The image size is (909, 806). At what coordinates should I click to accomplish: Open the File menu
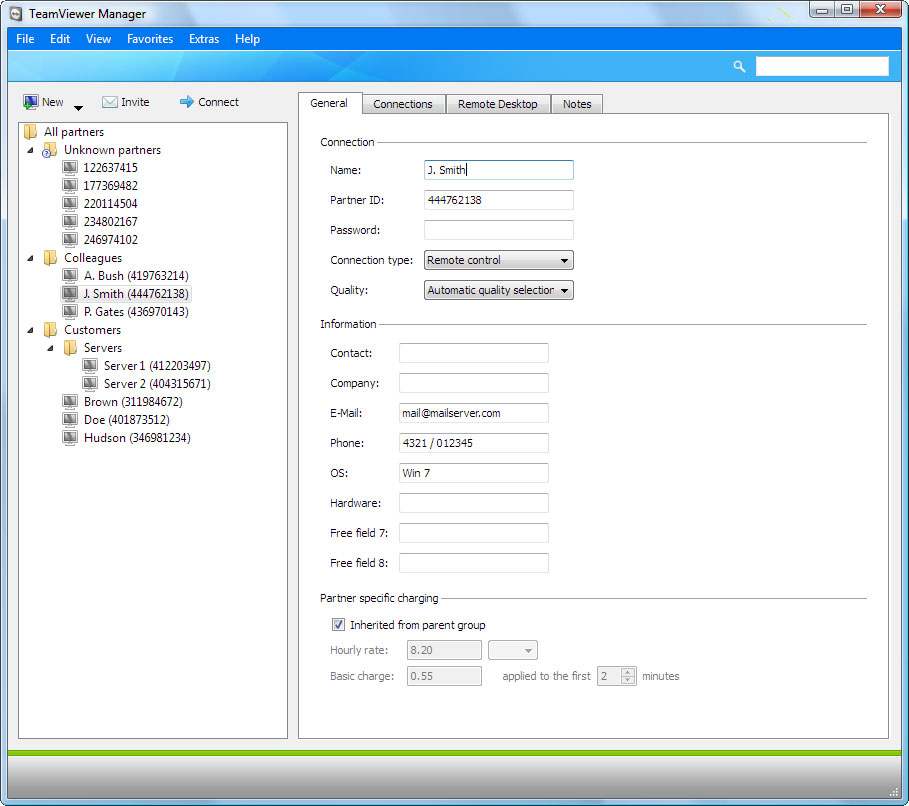25,39
